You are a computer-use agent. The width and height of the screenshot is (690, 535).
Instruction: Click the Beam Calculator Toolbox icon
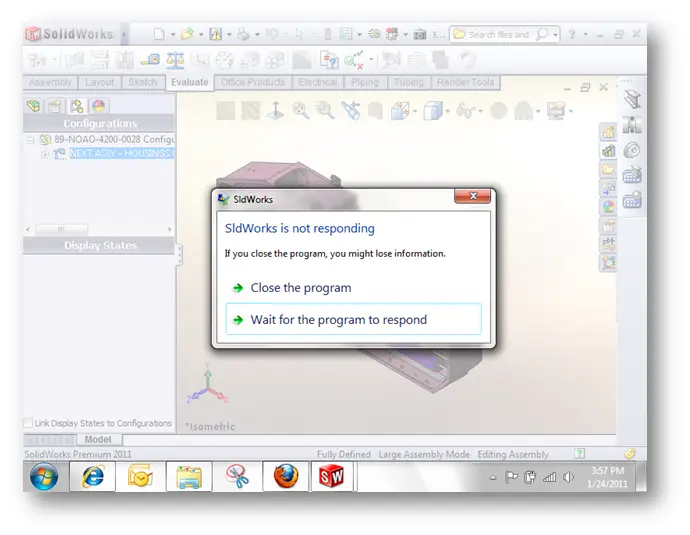point(632,175)
